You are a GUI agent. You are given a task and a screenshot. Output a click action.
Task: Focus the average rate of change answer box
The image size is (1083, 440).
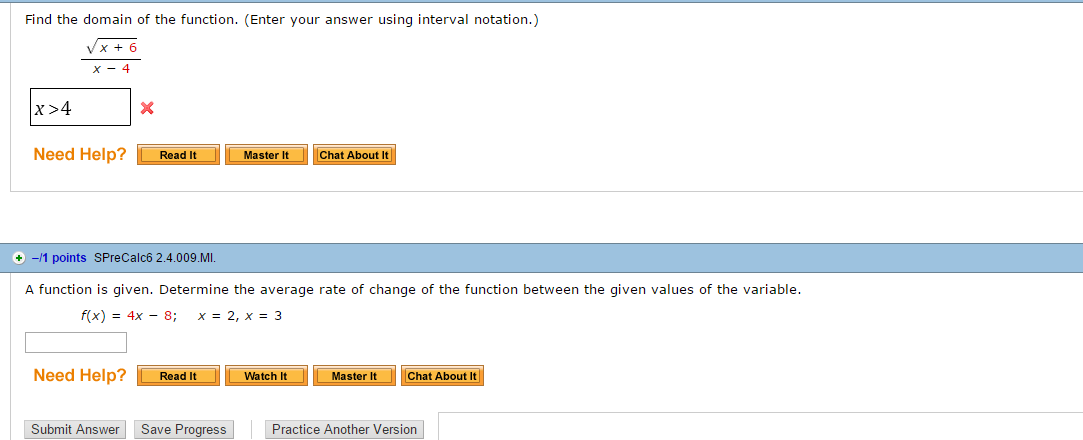[76, 343]
